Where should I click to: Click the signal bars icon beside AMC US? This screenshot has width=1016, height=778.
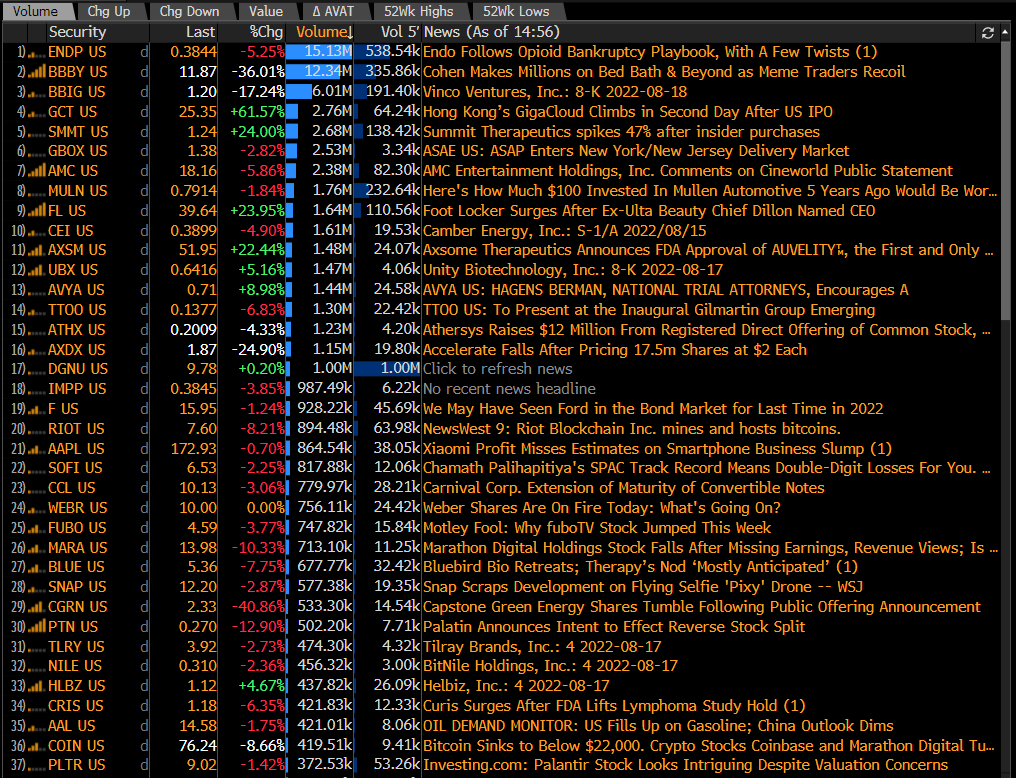36,171
